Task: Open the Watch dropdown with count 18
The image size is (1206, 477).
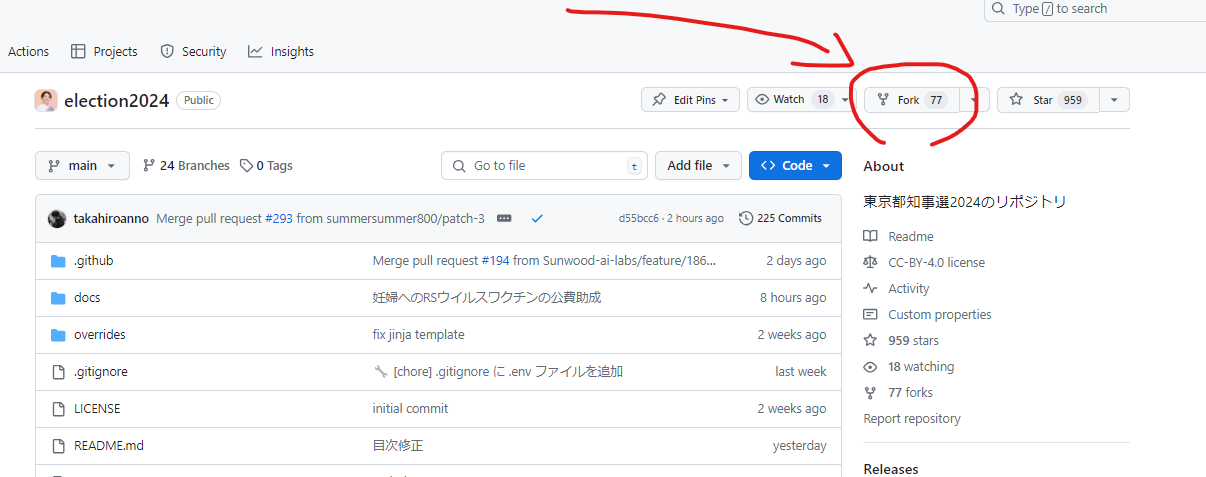Action: click(x=800, y=99)
